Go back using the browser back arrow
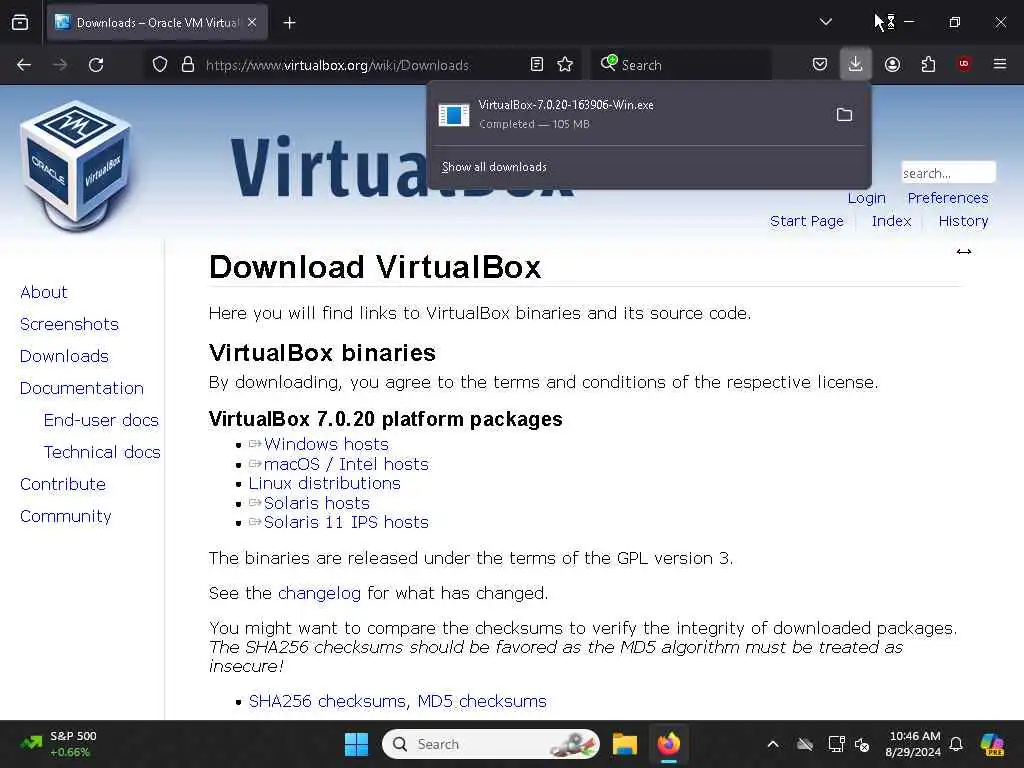 pyautogui.click(x=24, y=65)
